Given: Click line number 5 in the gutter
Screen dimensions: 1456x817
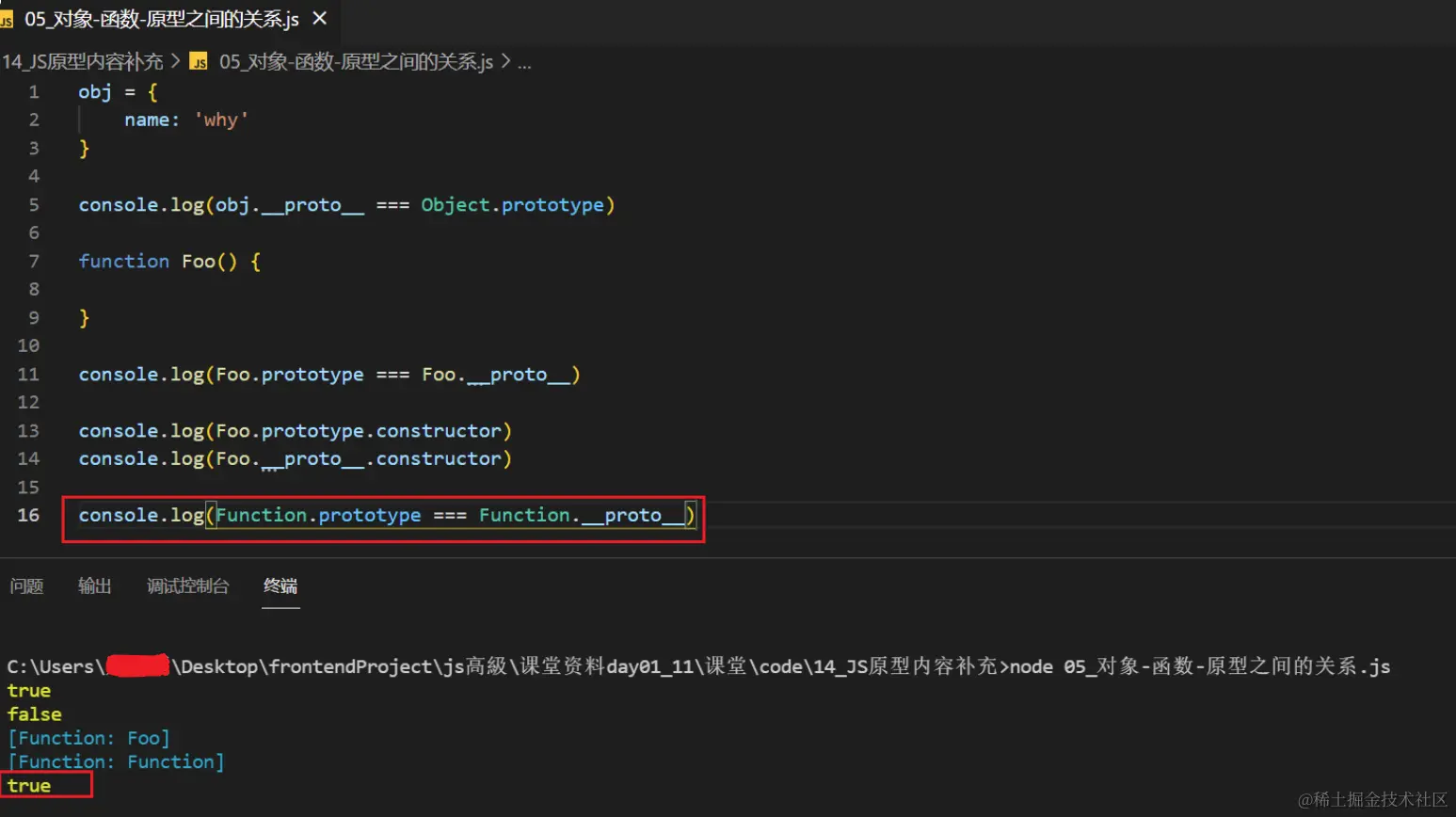Looking at the screenshot, I should [34, 205].
